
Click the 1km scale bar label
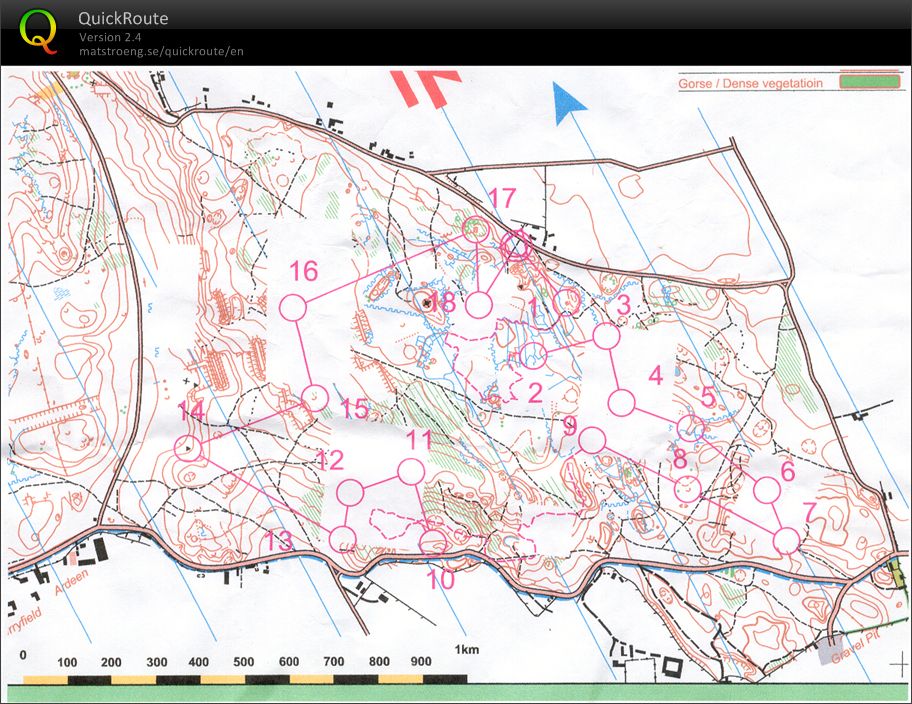point(467,650)
